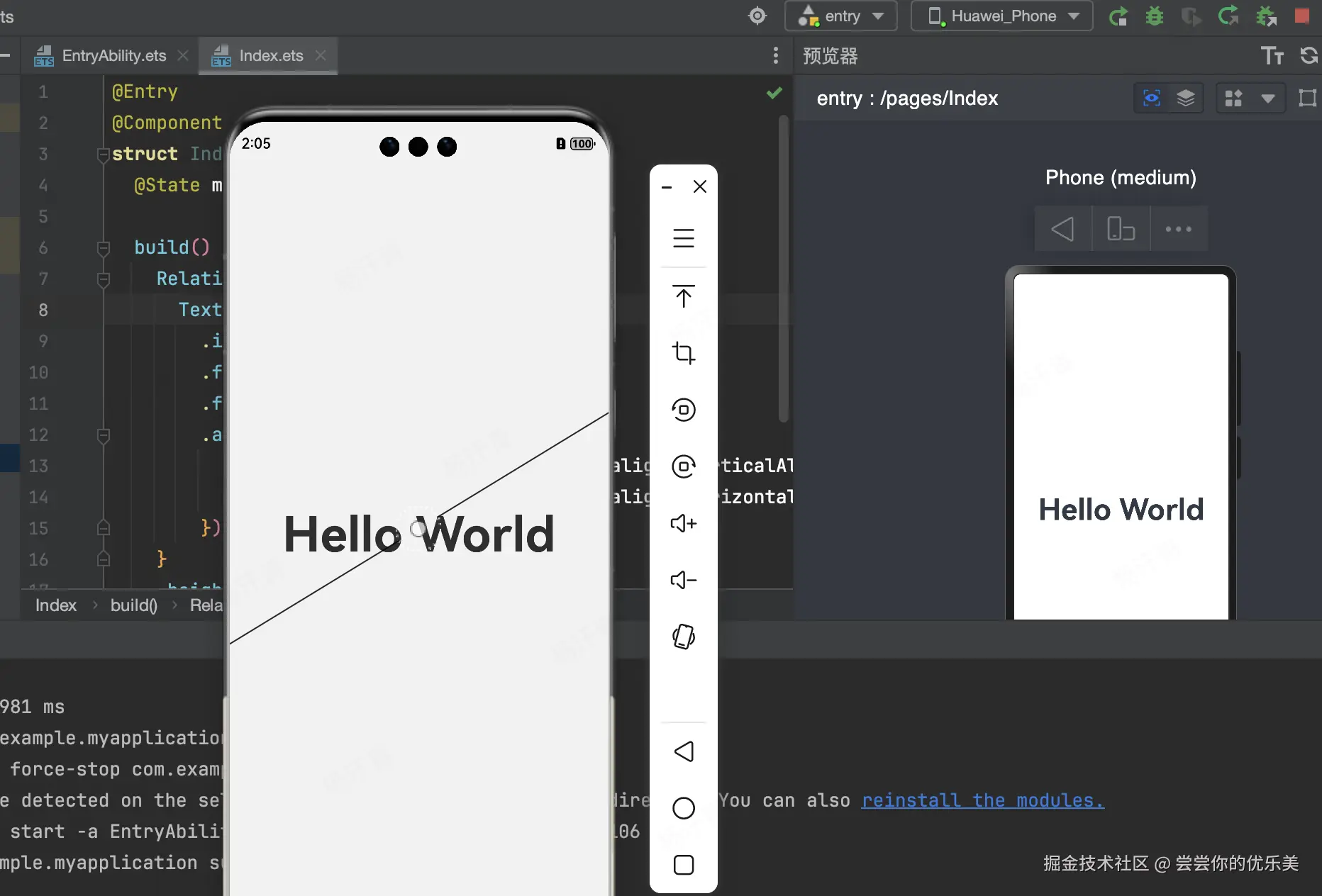Viewport: 1322px width, 896px height.
Task: Stop the running app with red square
Action: pyautogui.click(x=1302, y=16)
